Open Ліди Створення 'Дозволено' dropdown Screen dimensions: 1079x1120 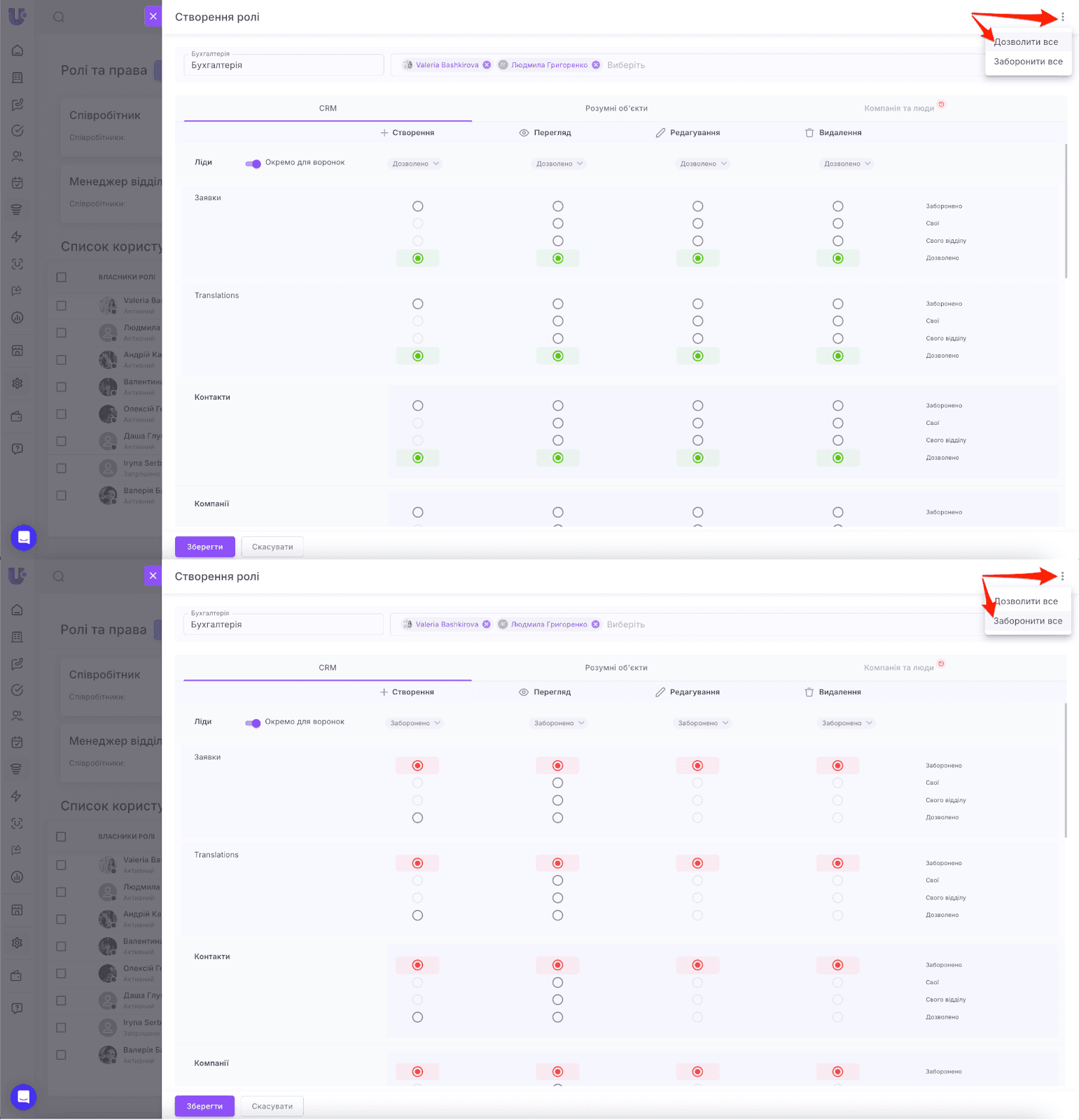pos(416,164)
